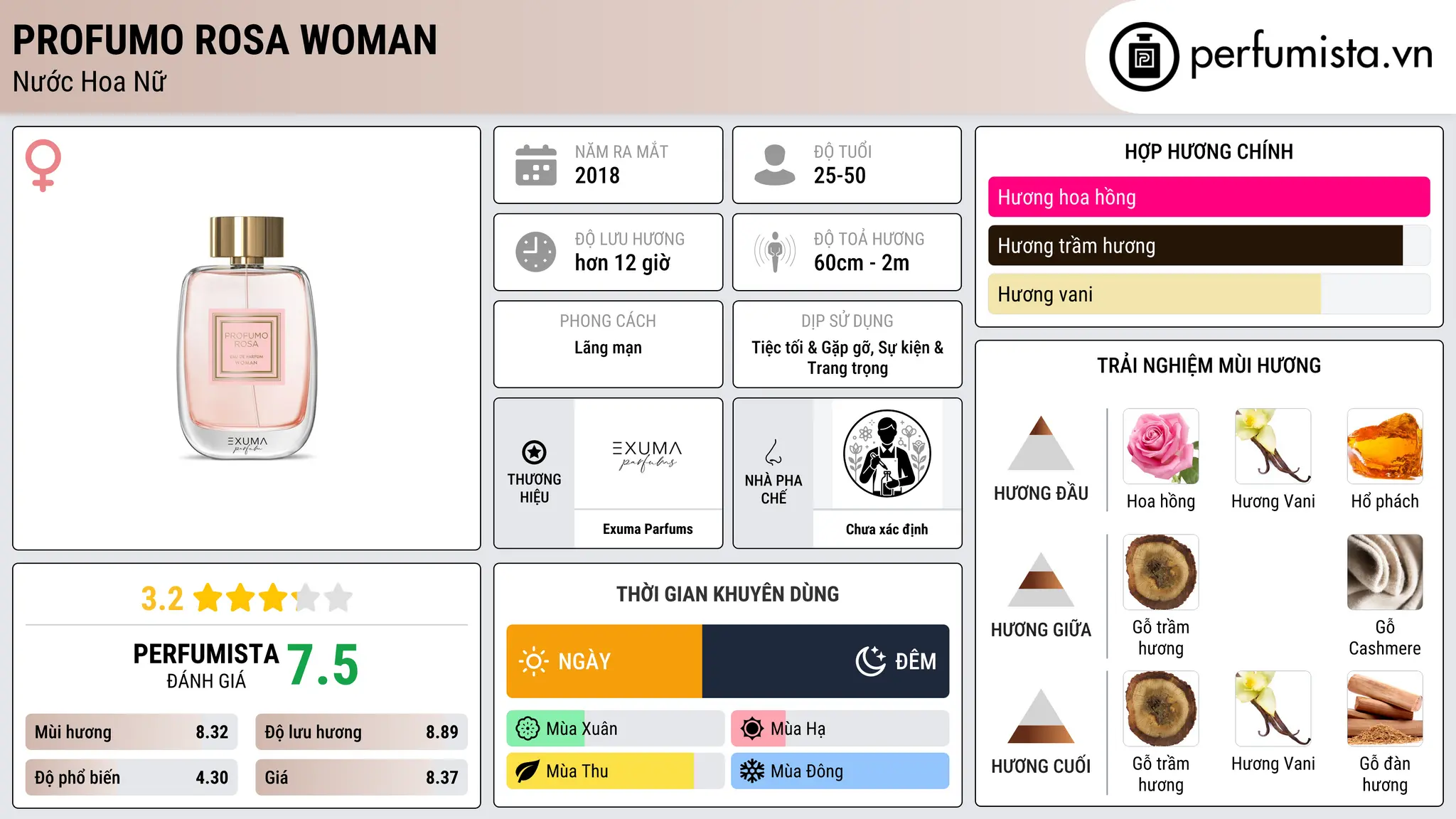Click the sun icon next to Ngày

pos(534,661)
